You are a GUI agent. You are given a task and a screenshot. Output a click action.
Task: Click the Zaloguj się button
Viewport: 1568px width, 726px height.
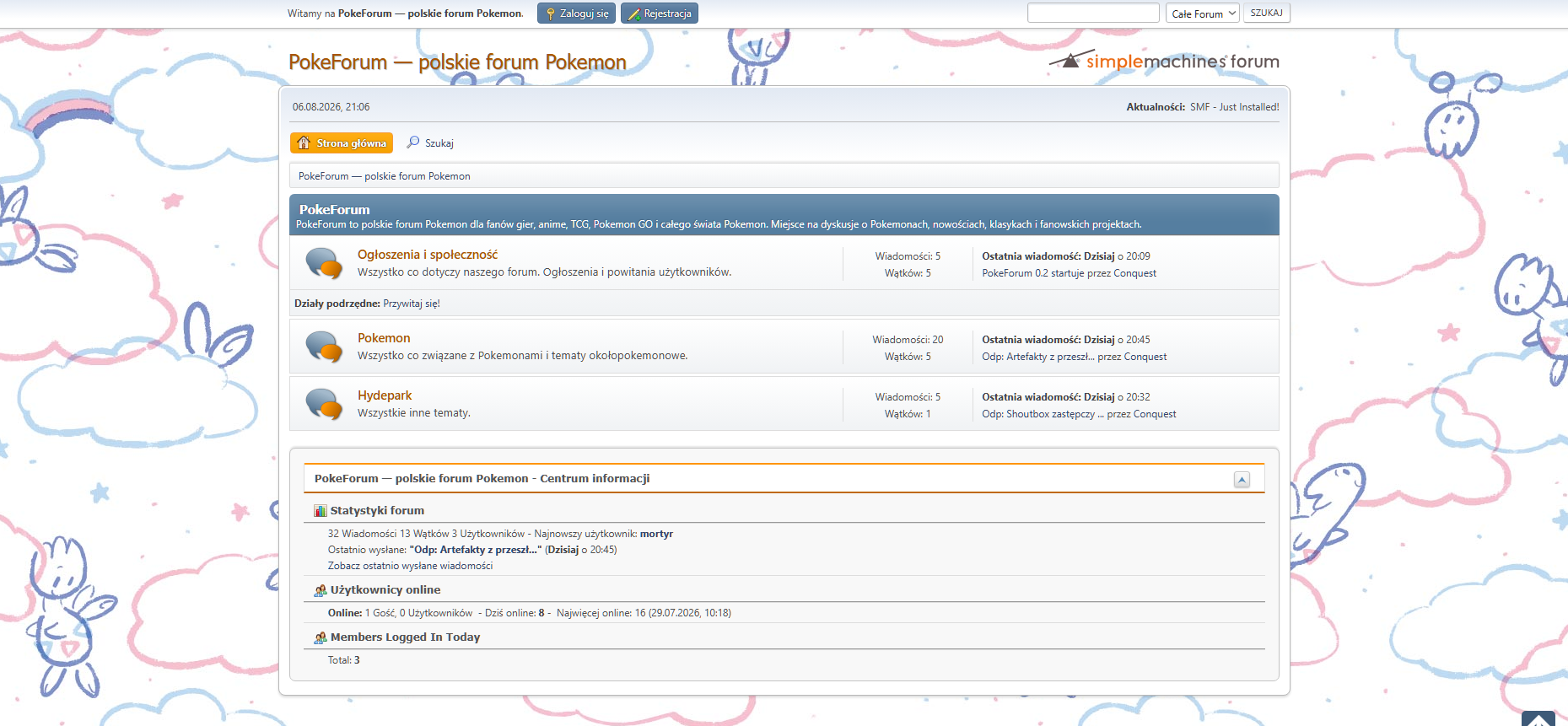577,13
